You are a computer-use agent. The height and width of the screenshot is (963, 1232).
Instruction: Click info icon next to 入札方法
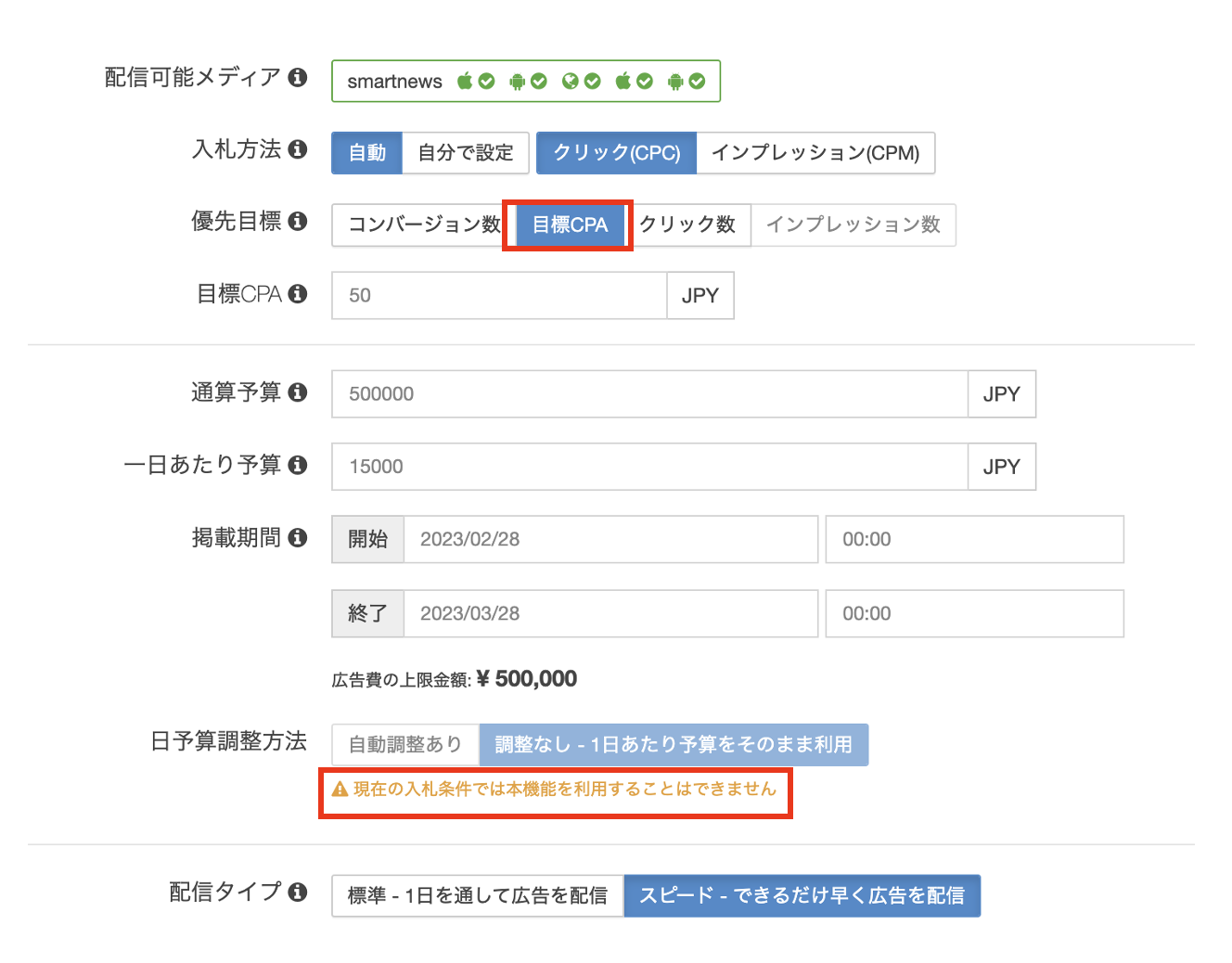[297, 149]
